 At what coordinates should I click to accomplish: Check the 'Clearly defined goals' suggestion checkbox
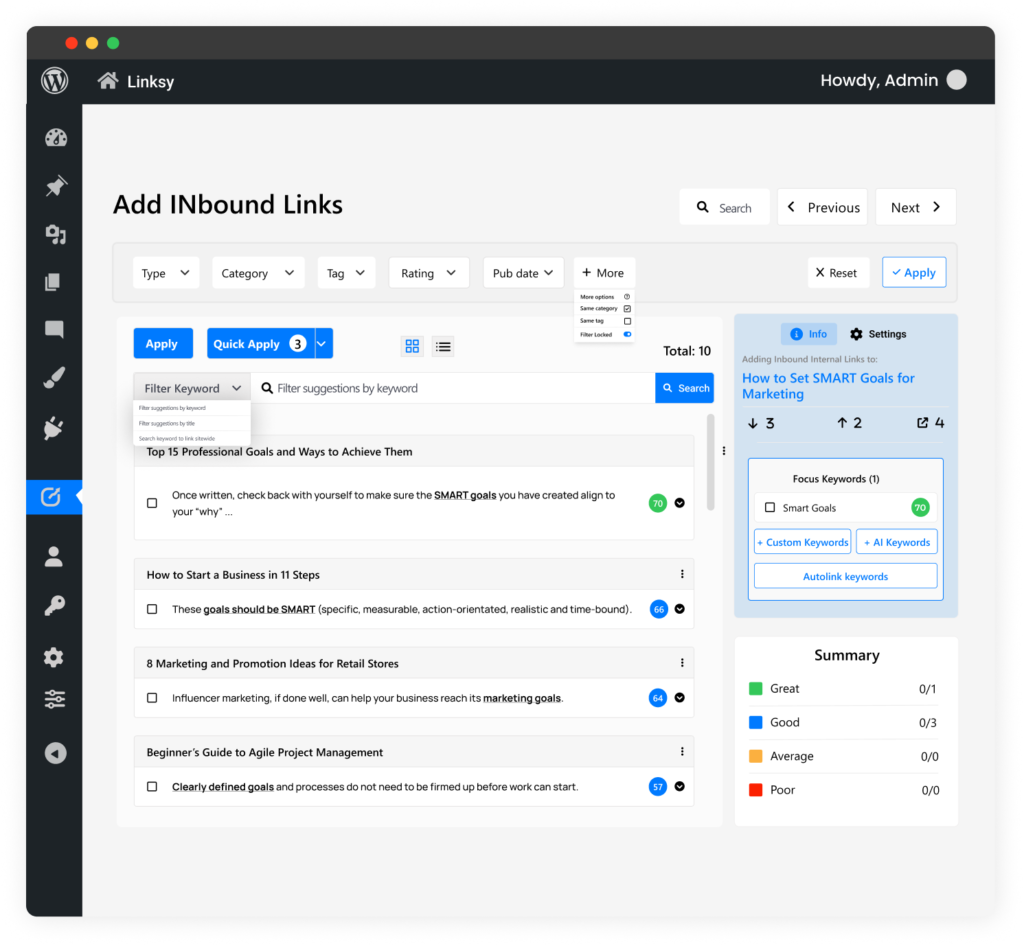[152, 787]
